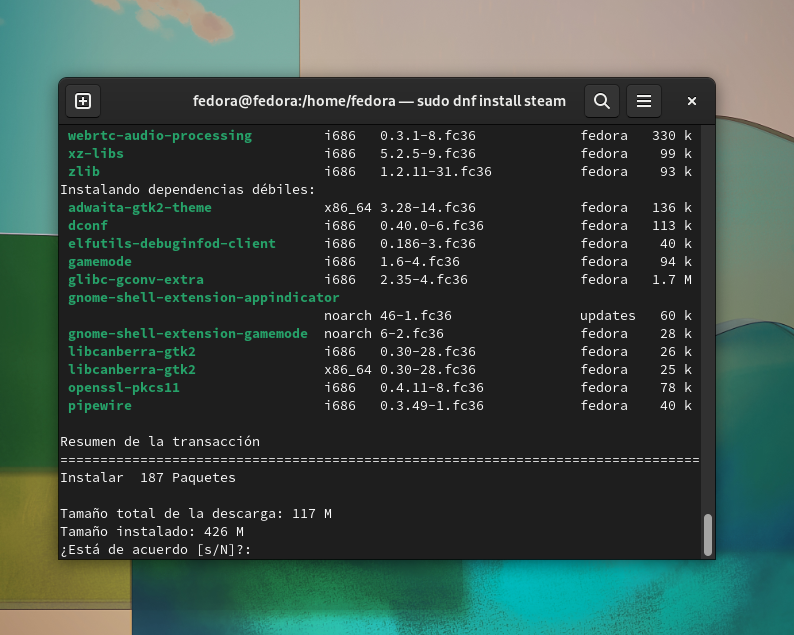The width and height of the screenshot is (794, 635).
Task: Click the dconf package name
Action: click(88, 225)
